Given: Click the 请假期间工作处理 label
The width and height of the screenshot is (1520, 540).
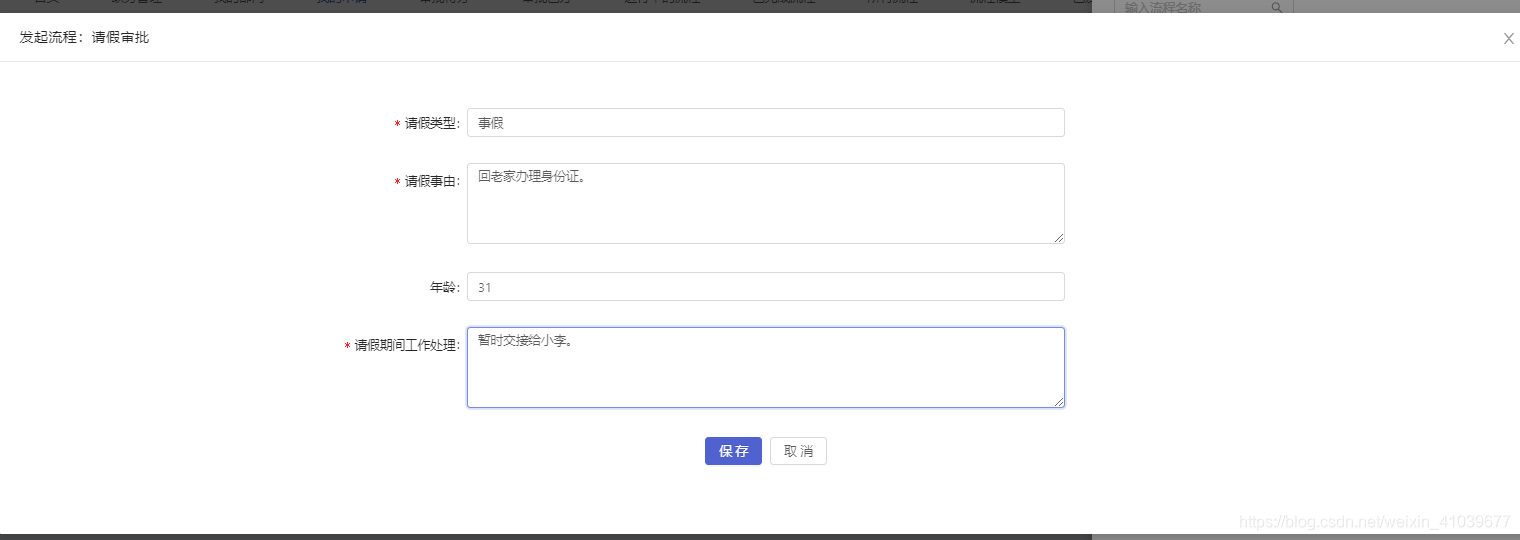Looking at the screenshot, I should [x=407, y=345].
